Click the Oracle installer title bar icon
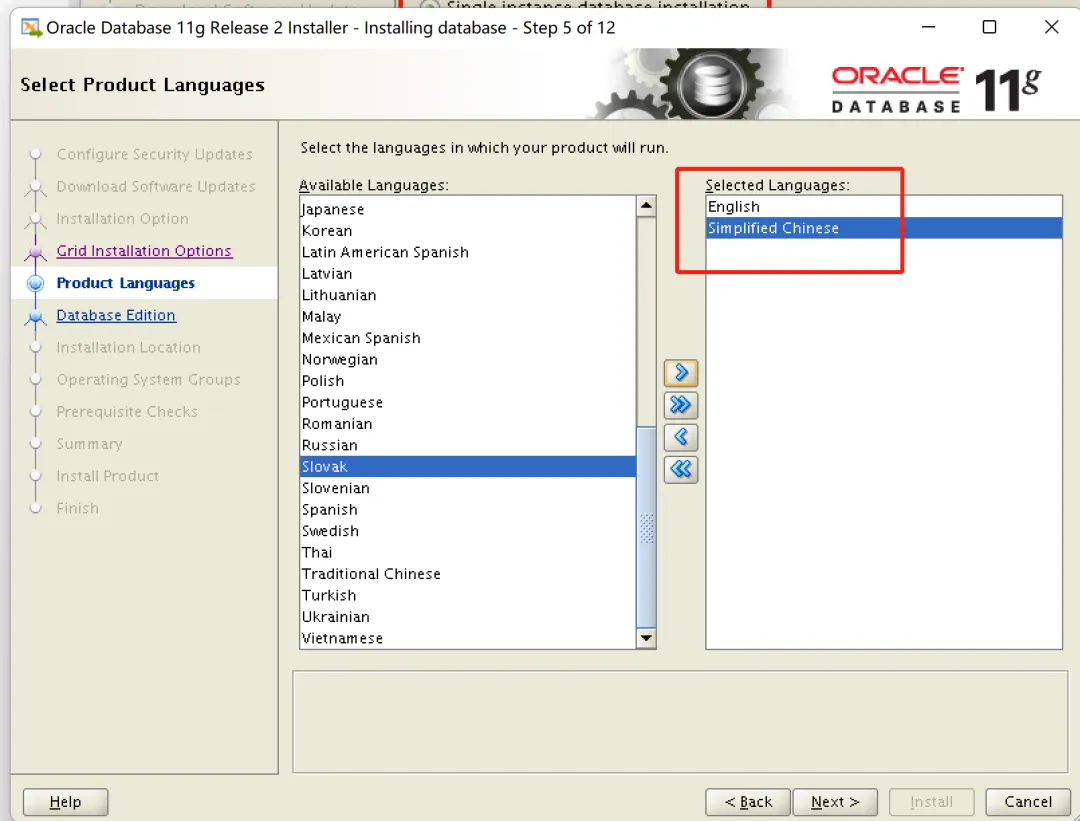This screenshot has height=821, width=1080. tap(31, 28)
